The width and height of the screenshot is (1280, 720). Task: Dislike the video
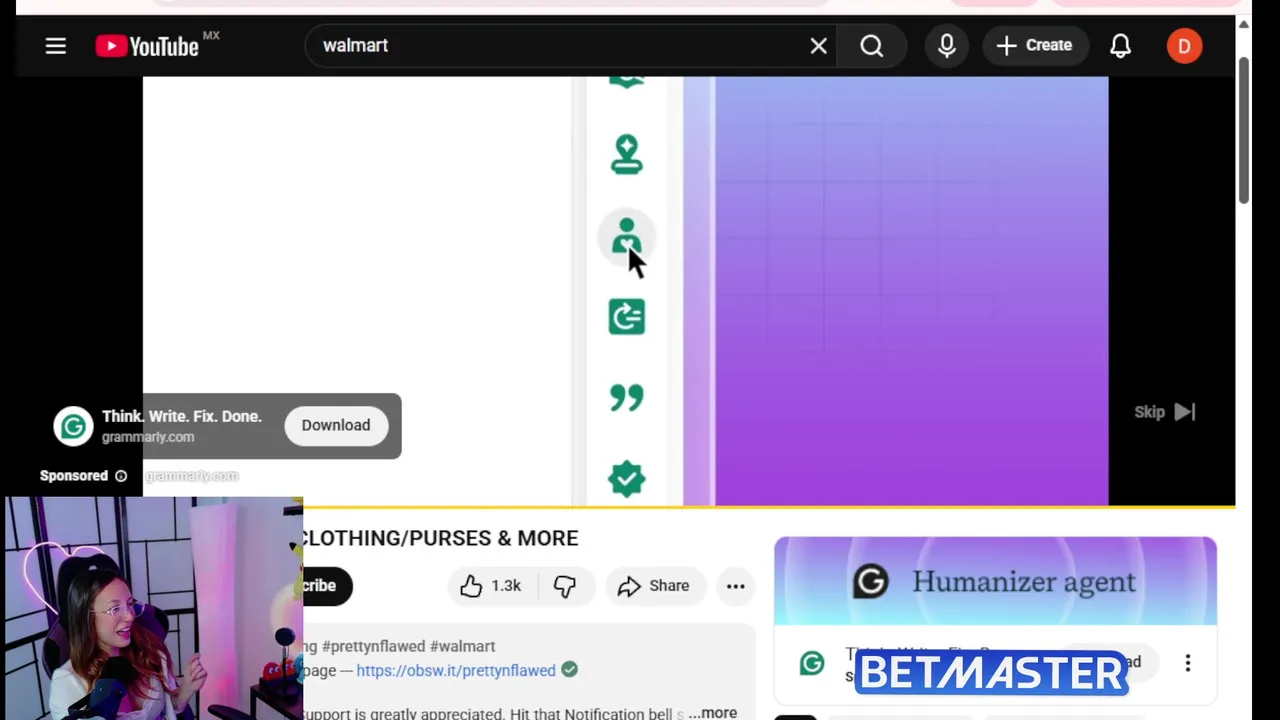tap(565, 586)
